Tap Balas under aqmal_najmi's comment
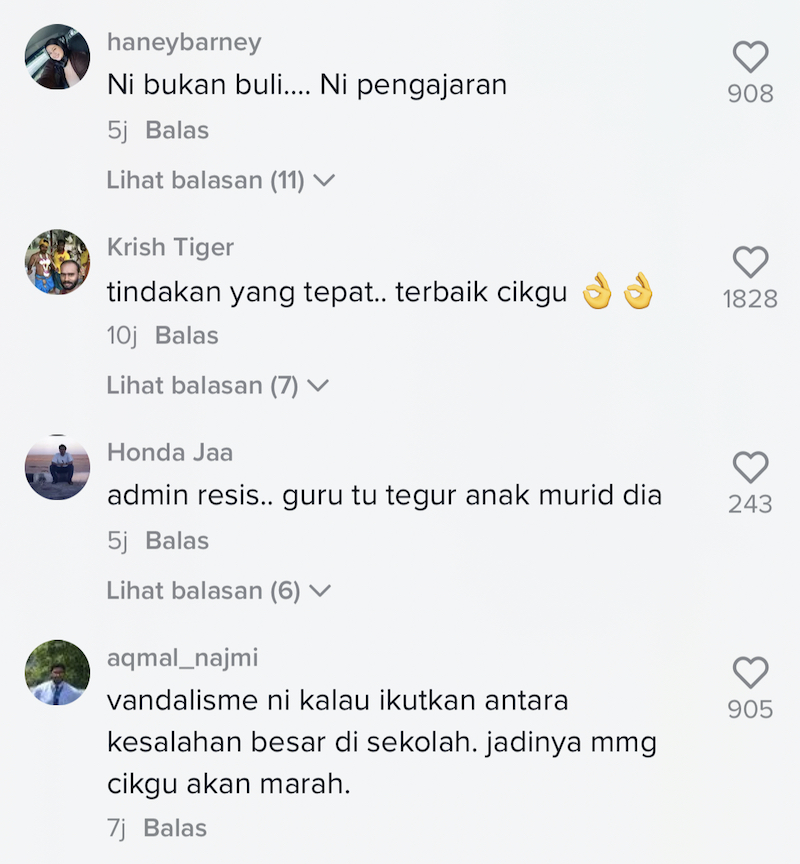The height and width of the screenshot is (864, 800). click(x=175, y=828)
